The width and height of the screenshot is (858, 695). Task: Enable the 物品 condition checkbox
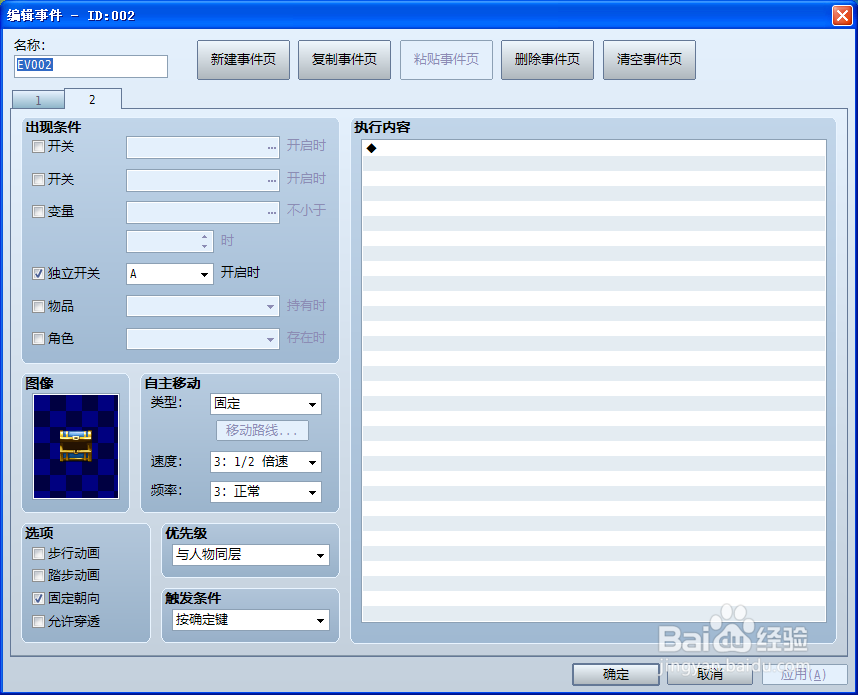[x=38, y=306]
